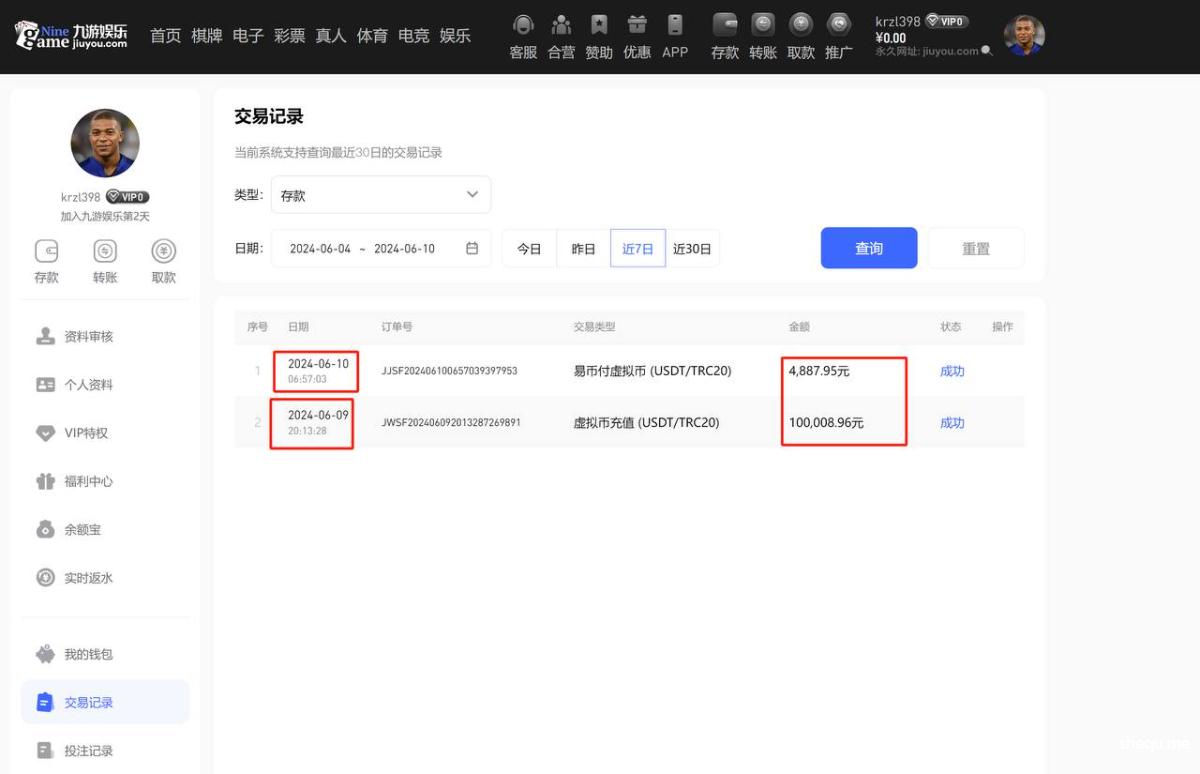Open 体育 in top navigation menu

[x=372, y=36]
